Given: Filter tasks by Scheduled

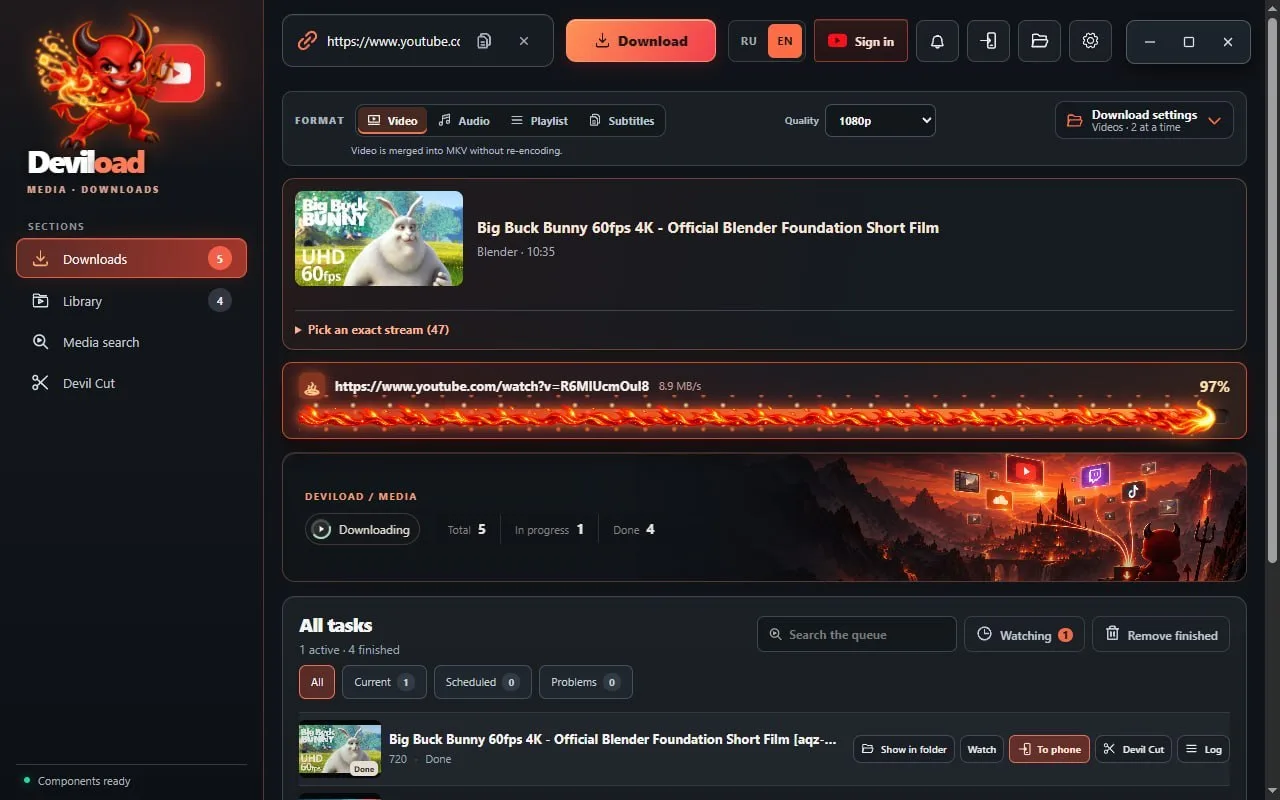Looking at the screenshot, I should 483,682.
